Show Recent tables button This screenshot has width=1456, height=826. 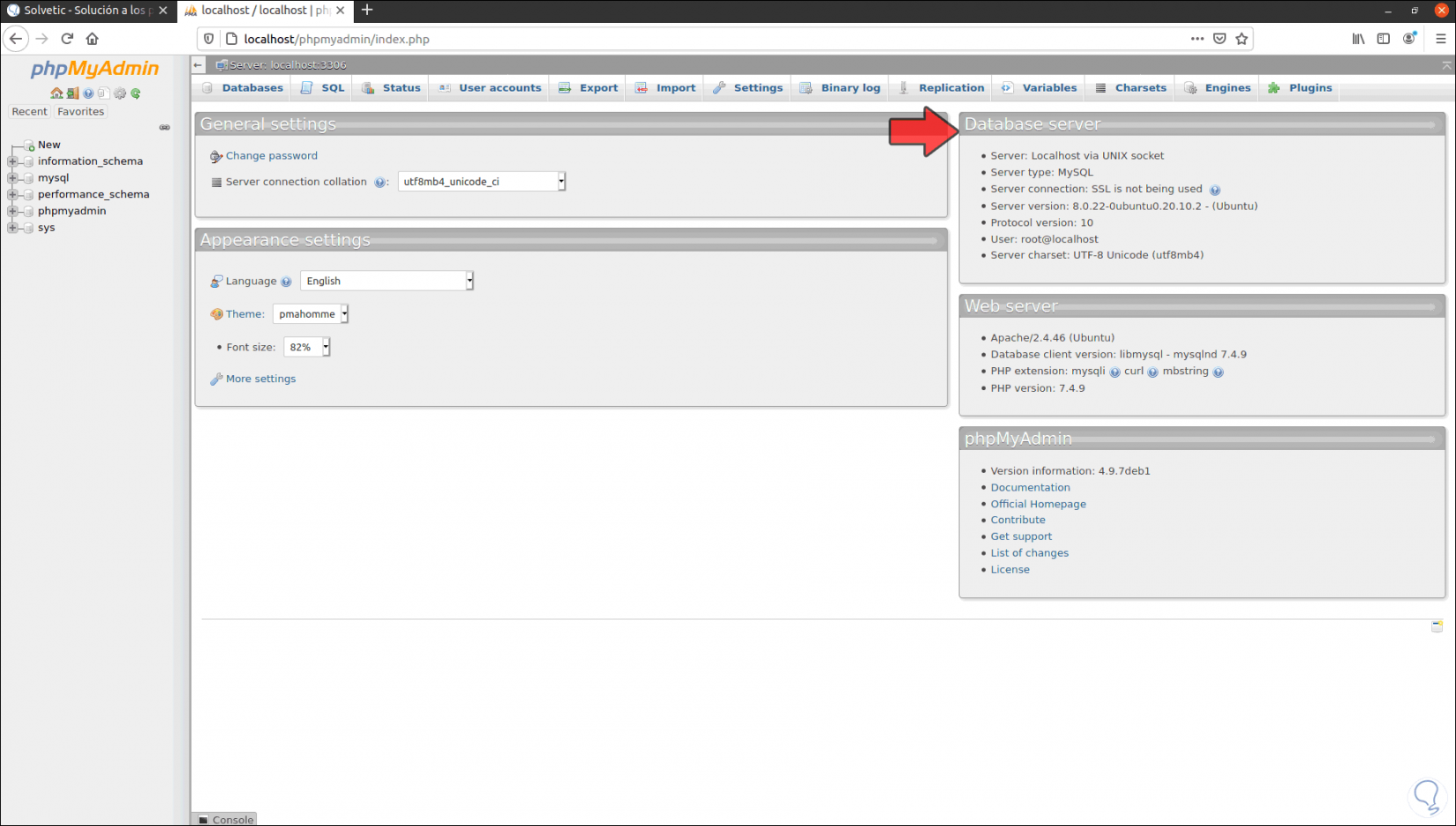pos(29,112)
